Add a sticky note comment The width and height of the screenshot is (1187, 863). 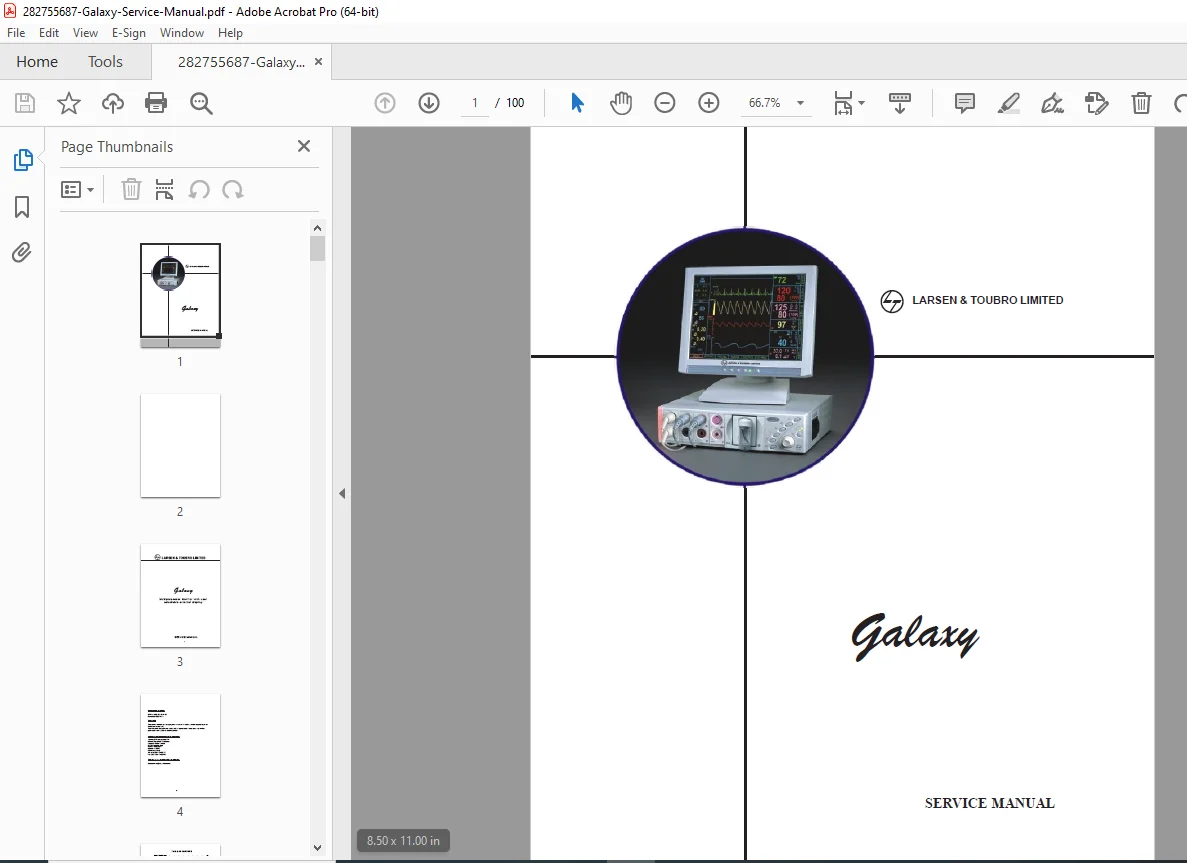[964, 103]
